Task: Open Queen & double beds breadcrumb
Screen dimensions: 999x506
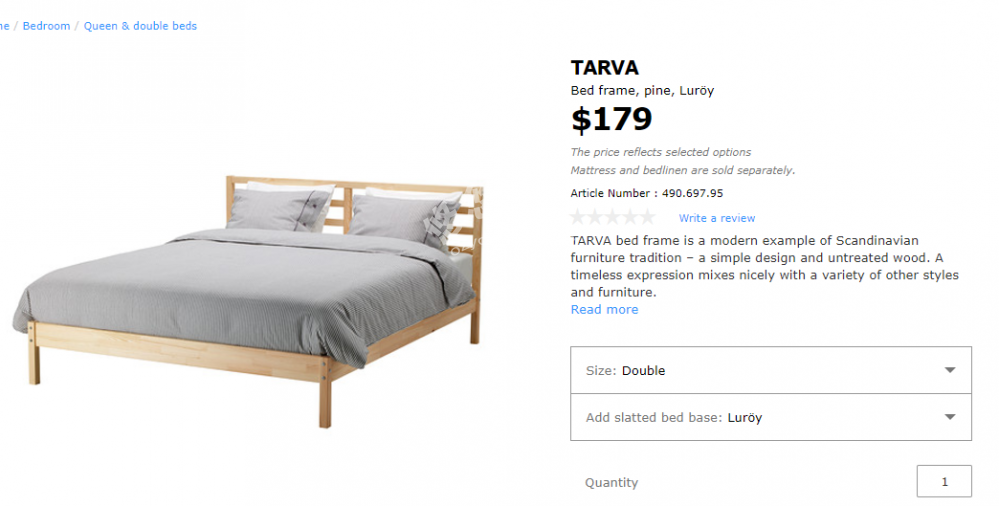Action: pos(140,26)
